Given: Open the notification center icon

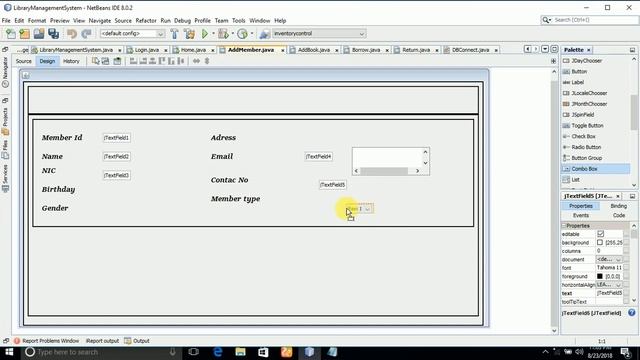Looking at the screenshot, I should coord(626,352).
